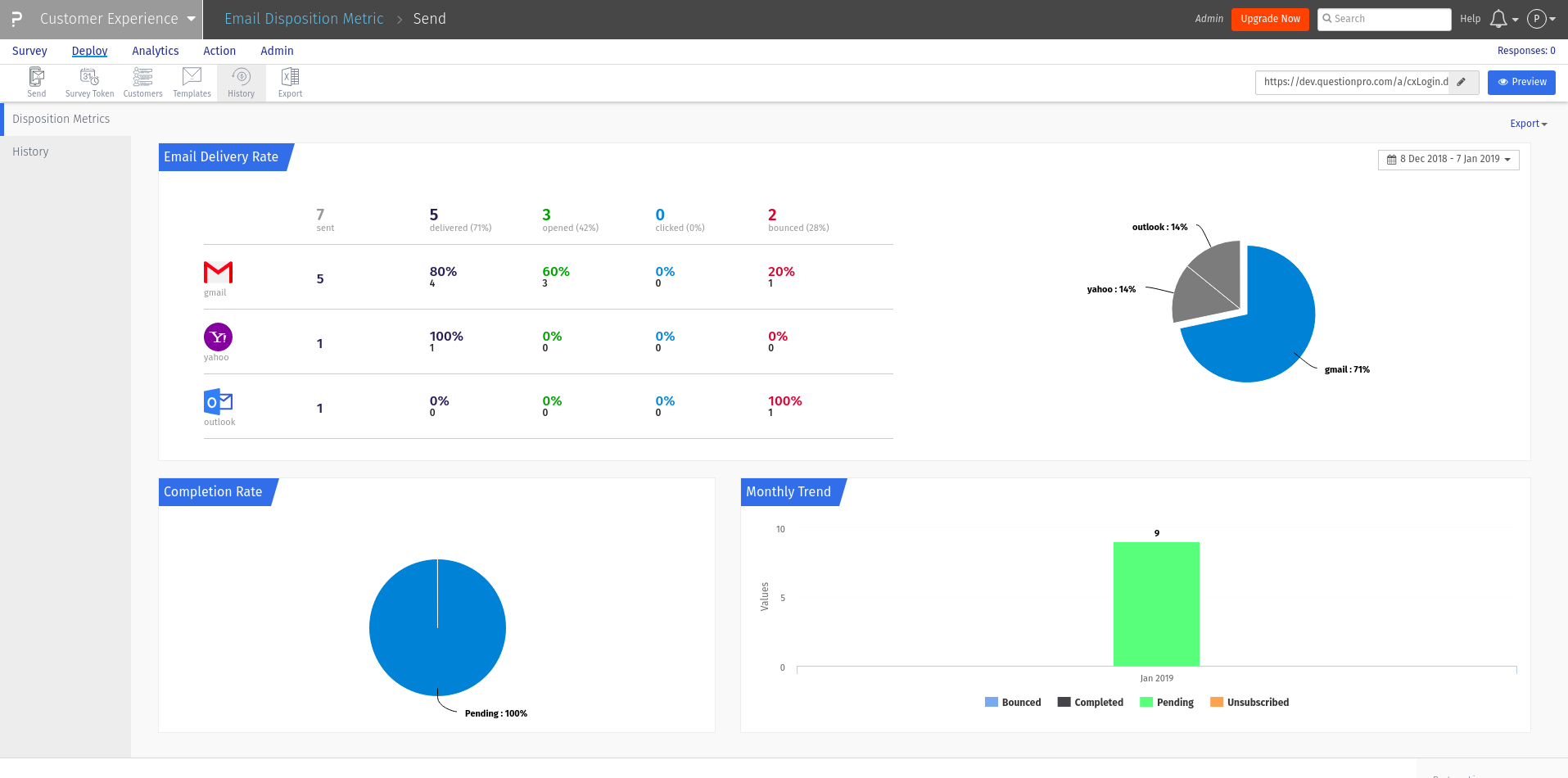Viewport: 1568px width, 778px height.
Task: Expand the Export dropdown above the metrics
Action: (x=1526, y=123)
